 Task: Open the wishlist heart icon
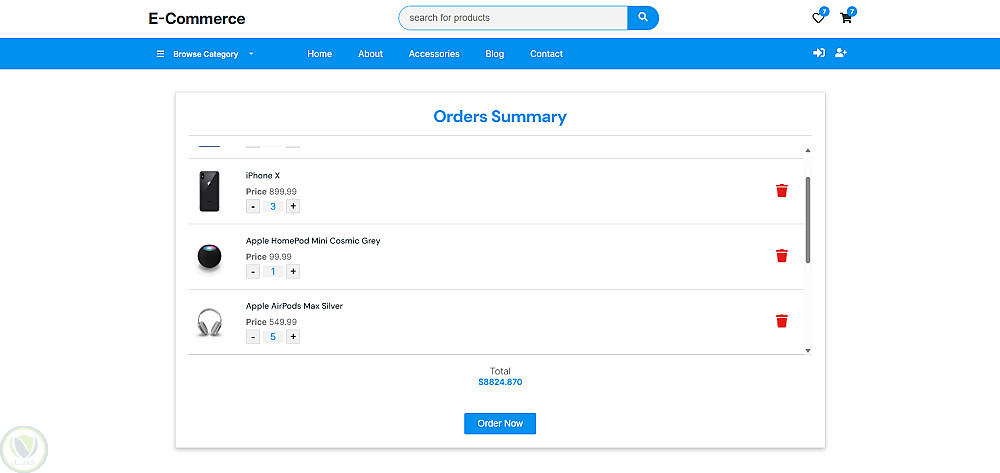[818, 18]
